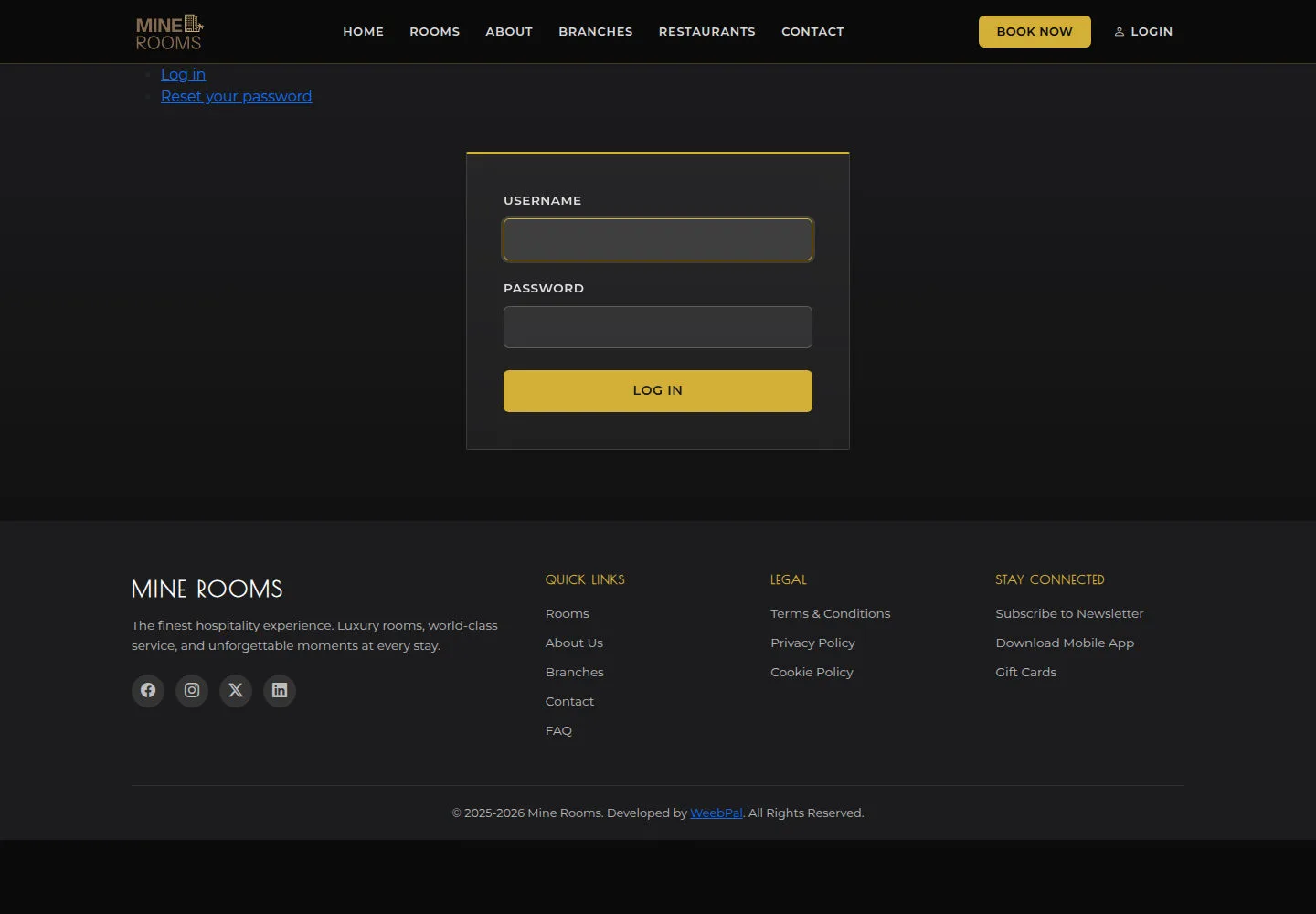Submit with the LOG IN button
The width and height of the screenshot is (1316, 914).
pyautogui.click(x=658, y=391)
